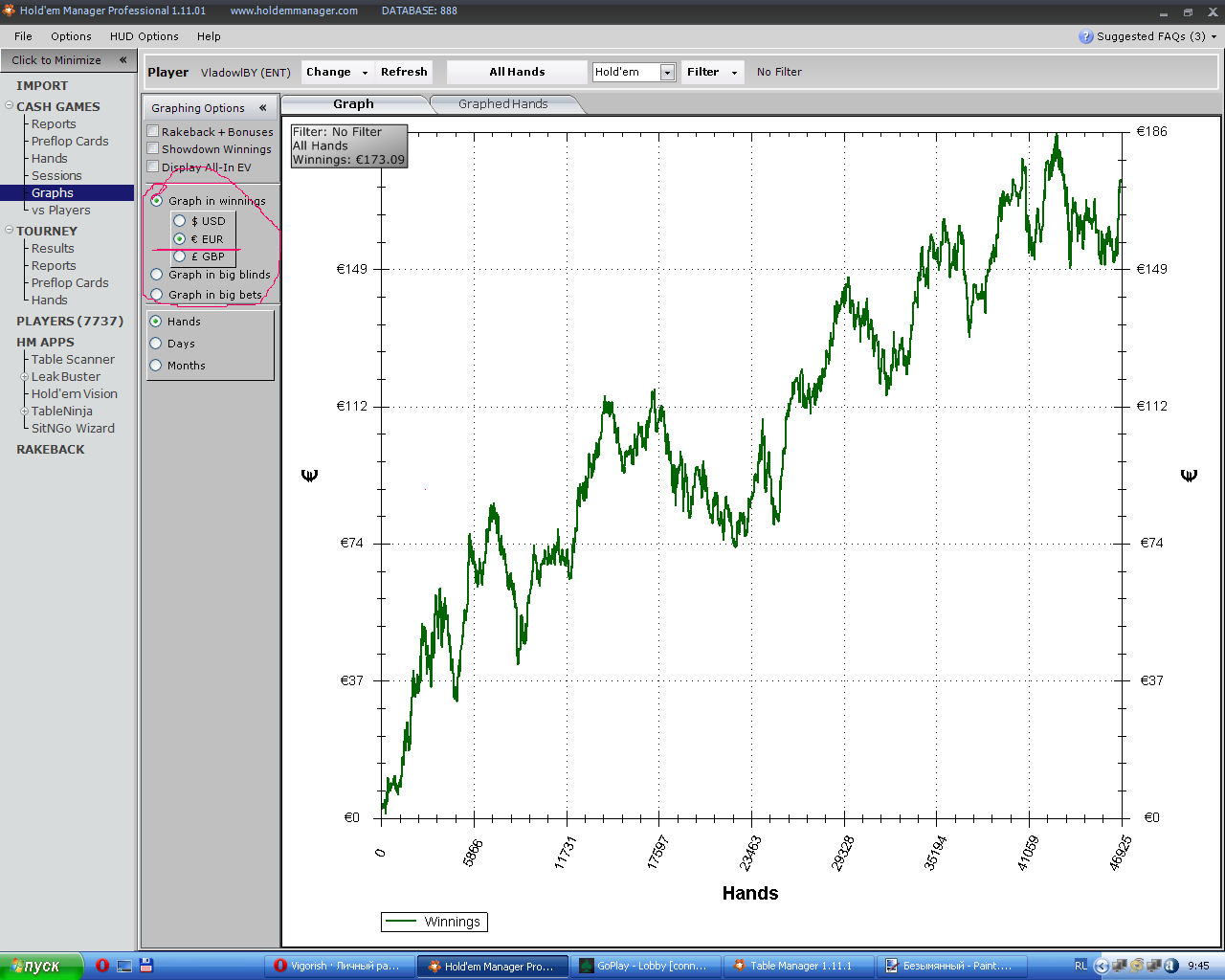Open Sessions under Cash Games
The width and height of the screenshot is (1225, 980).
[x=56, y=176]
